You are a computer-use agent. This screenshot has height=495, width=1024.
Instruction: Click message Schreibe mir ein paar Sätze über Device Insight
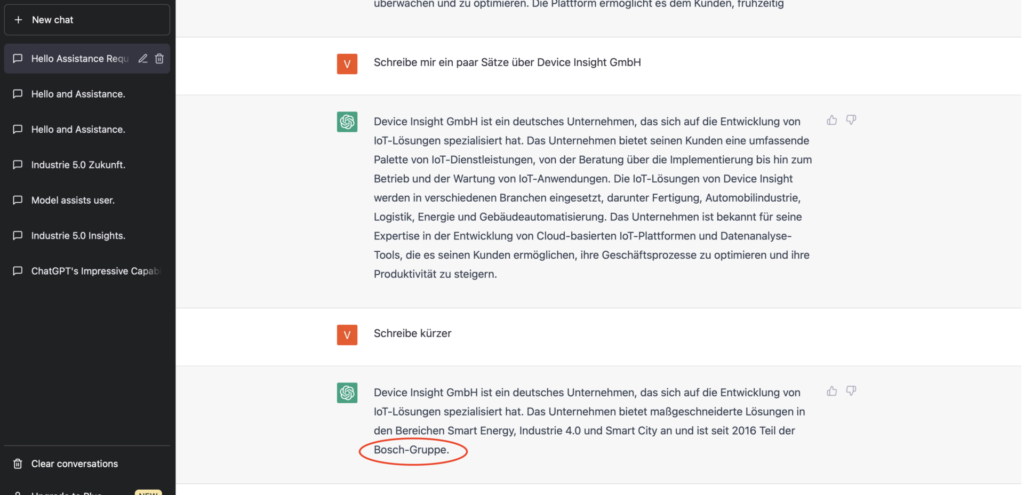click(x=507, y=62)
